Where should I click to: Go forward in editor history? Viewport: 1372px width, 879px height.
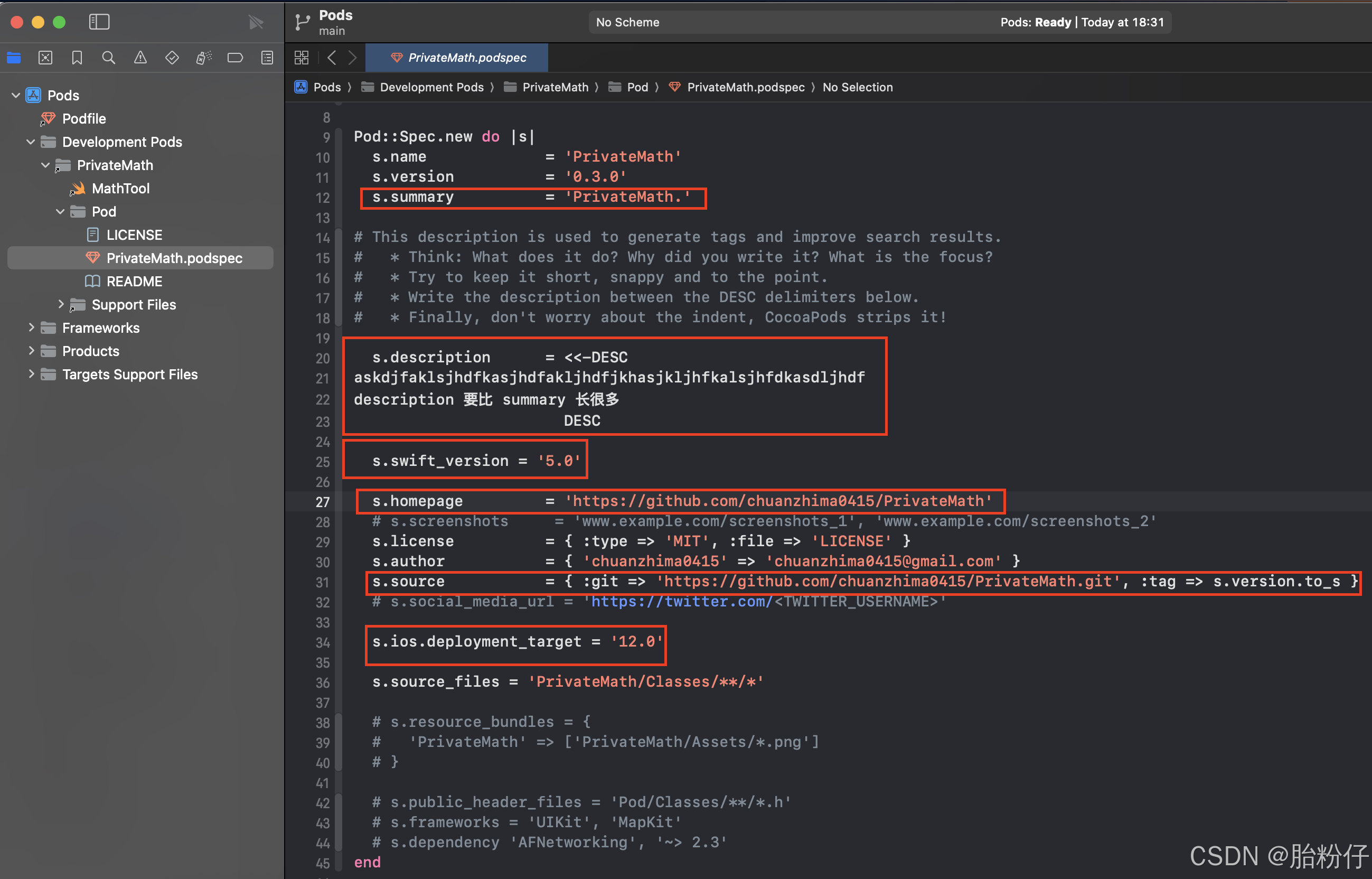click(353, 58)
